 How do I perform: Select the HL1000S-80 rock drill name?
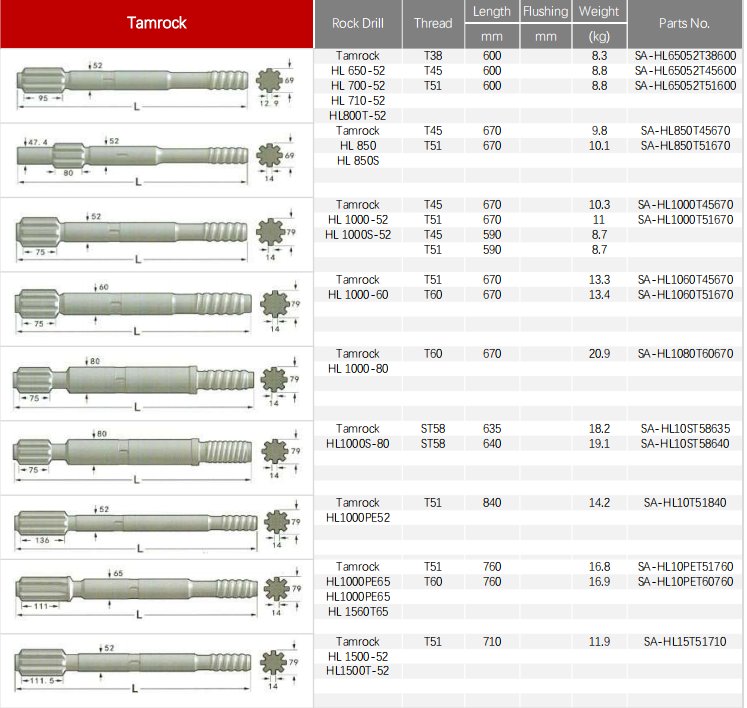[x=358, y=444]
